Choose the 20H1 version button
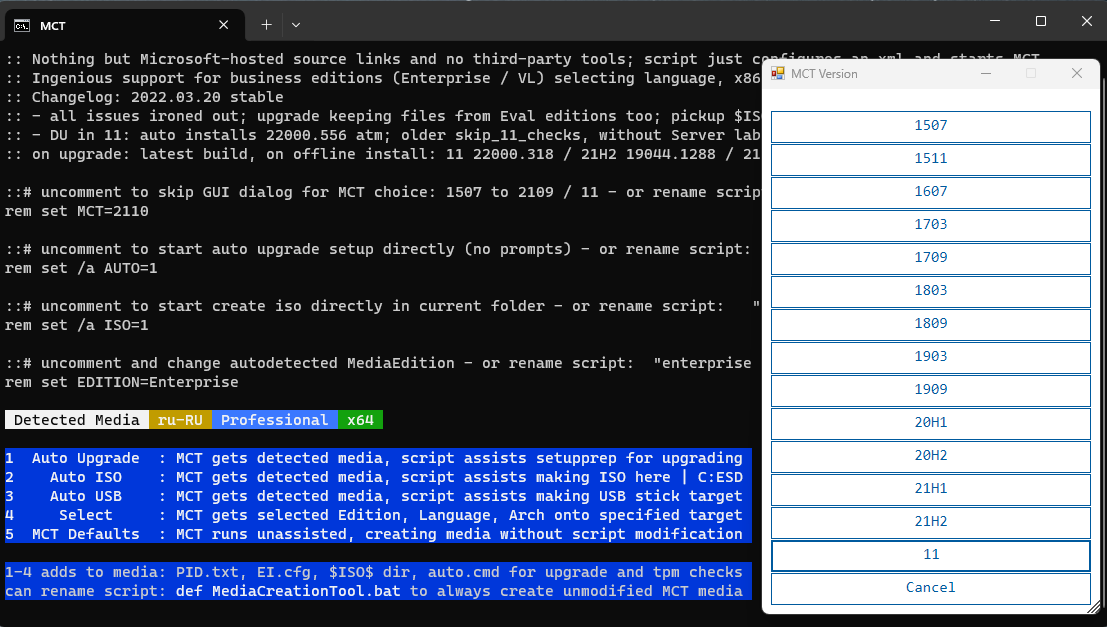Image resolution: width=1107 pixels, height=627 pixels. pos(931,424)
